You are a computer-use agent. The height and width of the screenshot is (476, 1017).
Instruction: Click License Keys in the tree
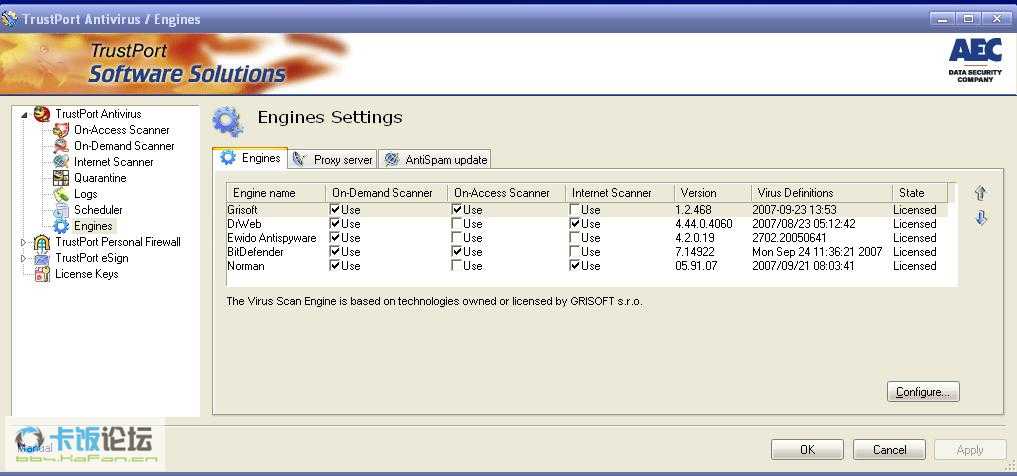coord(86,274)
